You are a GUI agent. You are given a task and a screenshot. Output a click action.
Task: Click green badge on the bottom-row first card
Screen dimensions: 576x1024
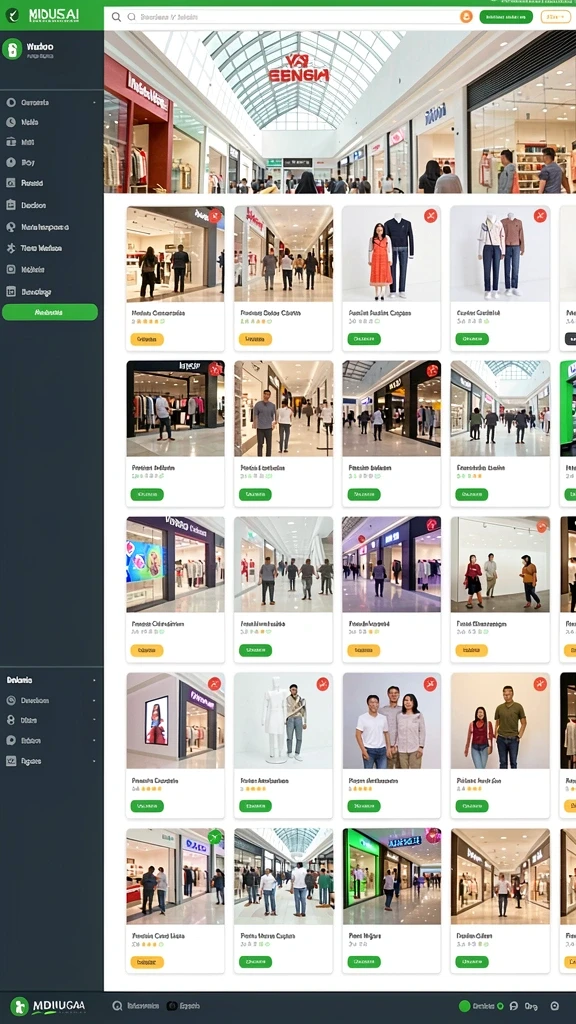coord(215,837)
